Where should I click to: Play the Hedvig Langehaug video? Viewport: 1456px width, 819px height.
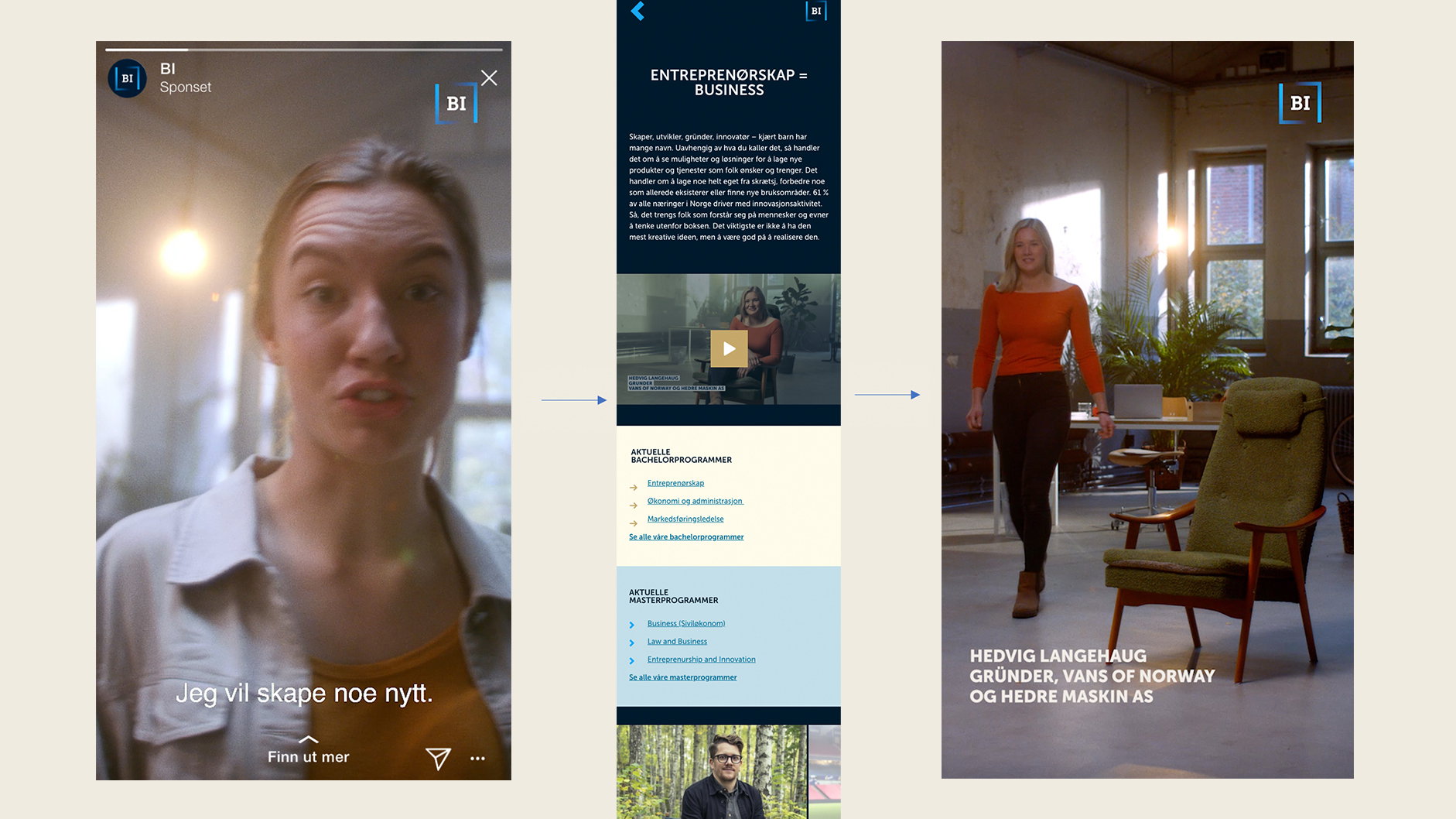[729, 348]
